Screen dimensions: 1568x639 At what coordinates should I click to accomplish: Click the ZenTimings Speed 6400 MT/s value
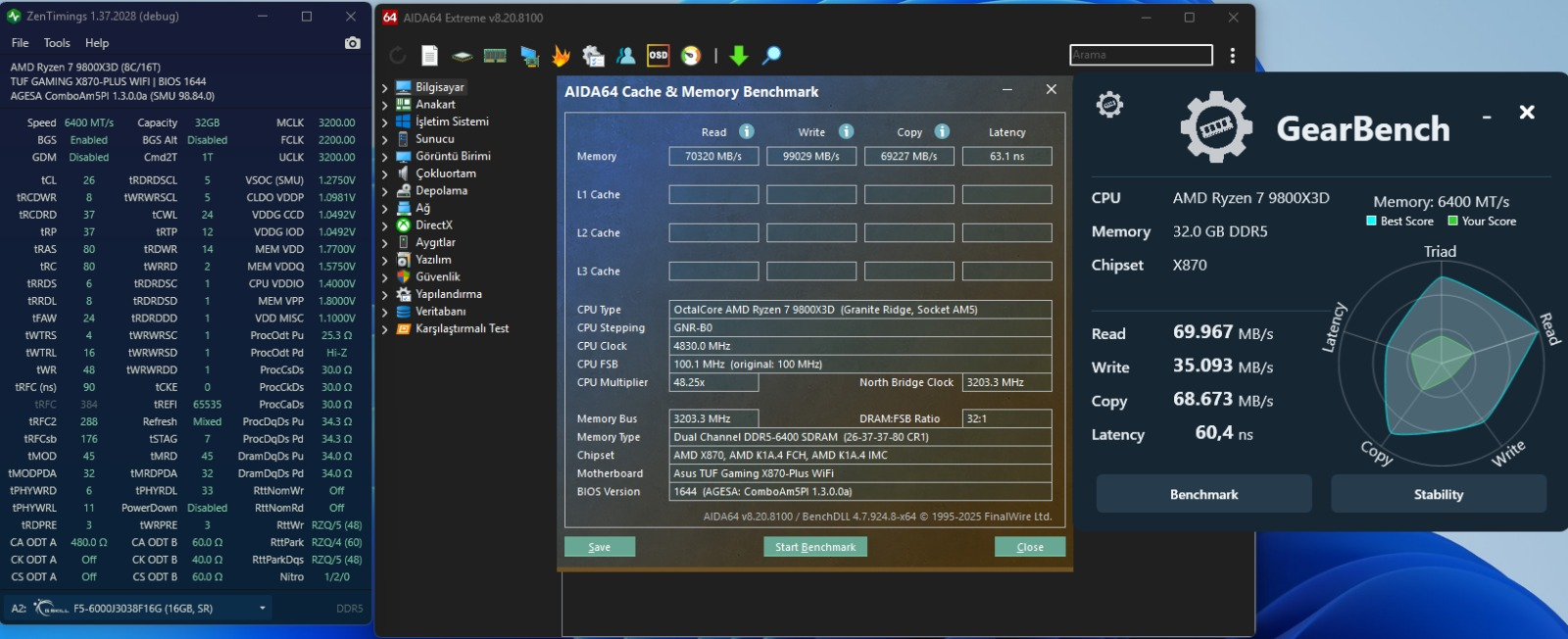click(x=89, y=123)
